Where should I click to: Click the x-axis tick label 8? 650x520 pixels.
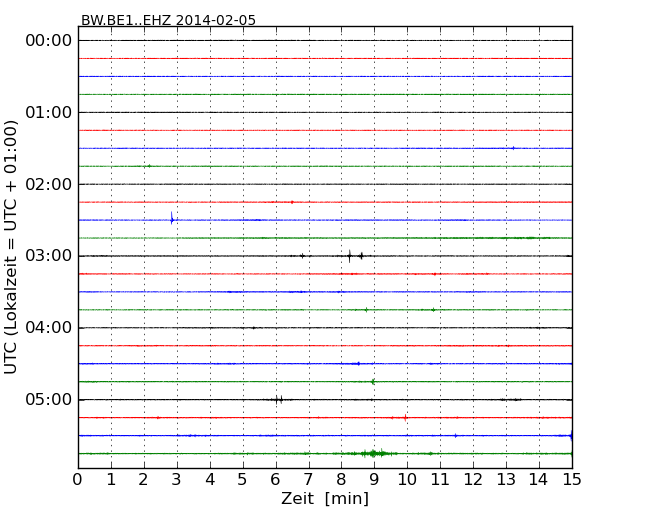point(341,480)
